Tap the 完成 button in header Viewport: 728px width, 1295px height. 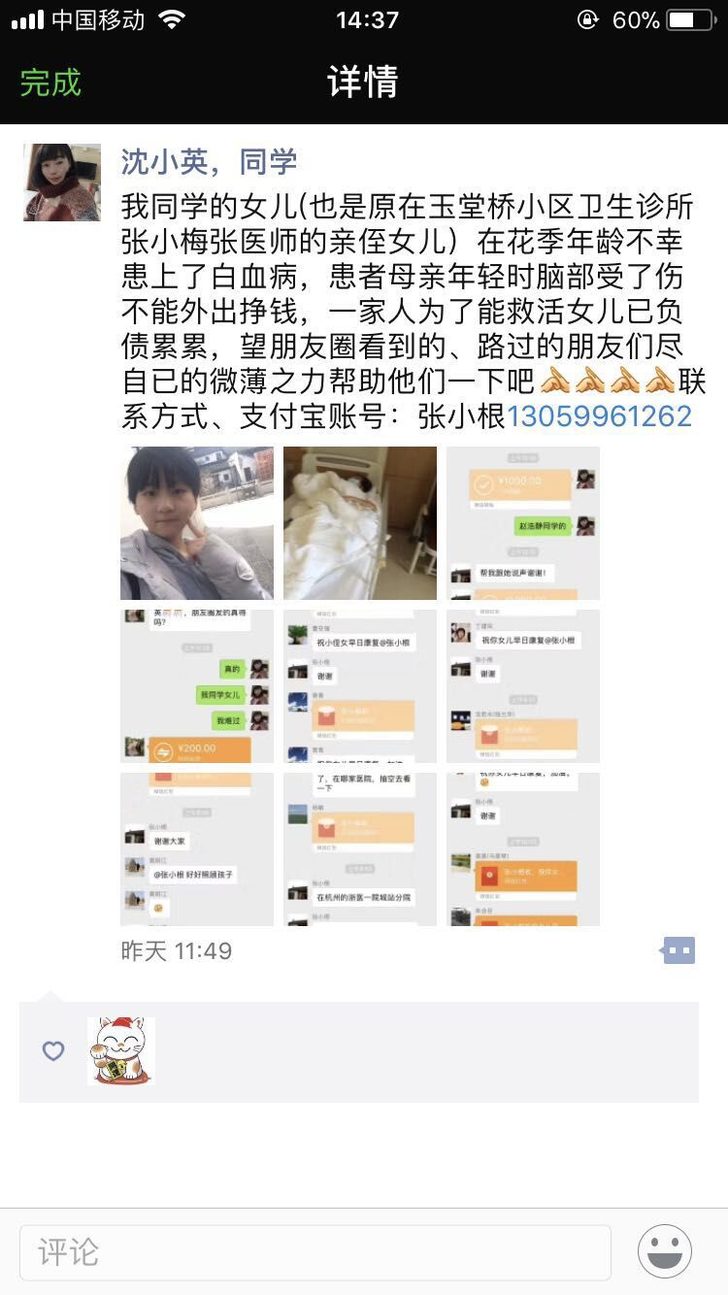click(50, 82)
